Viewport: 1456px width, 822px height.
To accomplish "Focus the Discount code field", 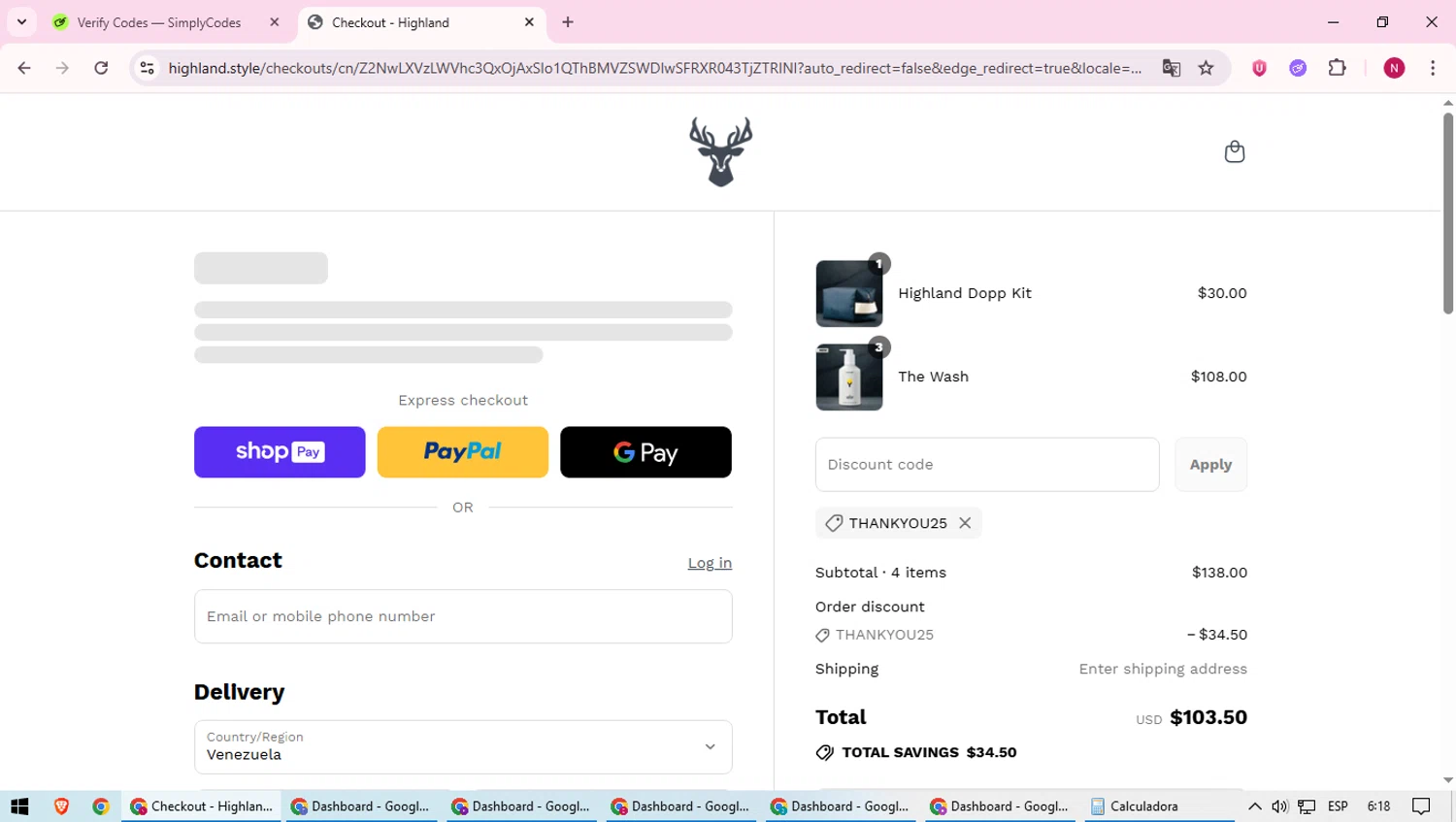I will [x=987, y=465].
